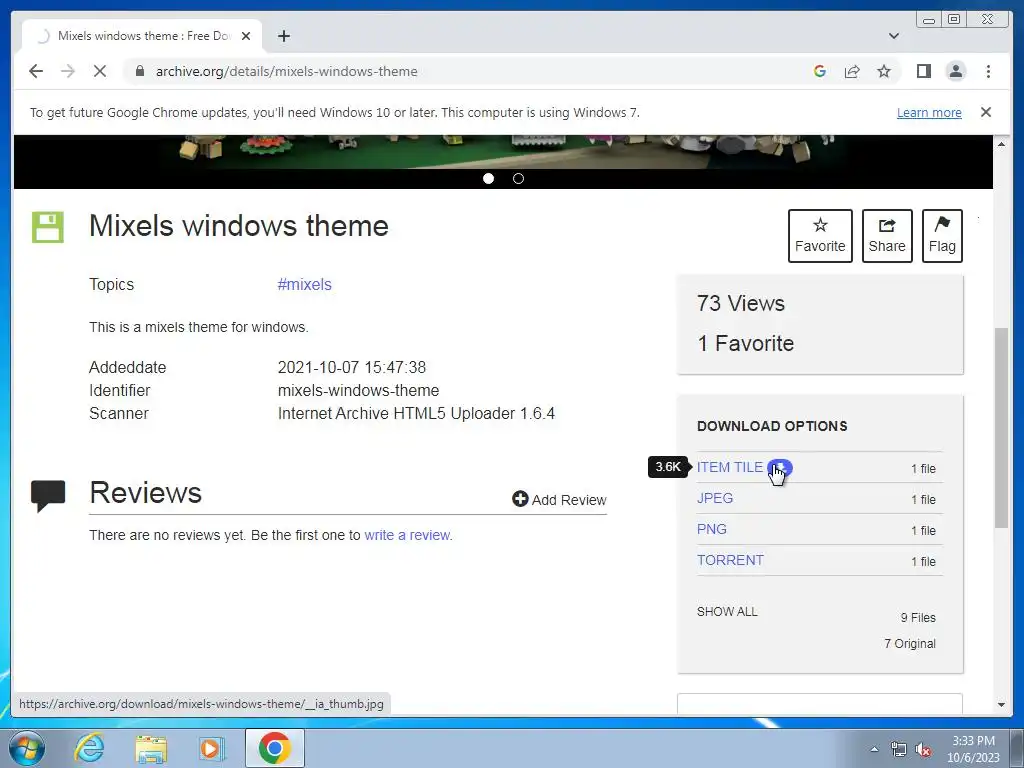Screen dimensions: 1024x768
Task: View site info lock icon
Action: tap(139, 71)
